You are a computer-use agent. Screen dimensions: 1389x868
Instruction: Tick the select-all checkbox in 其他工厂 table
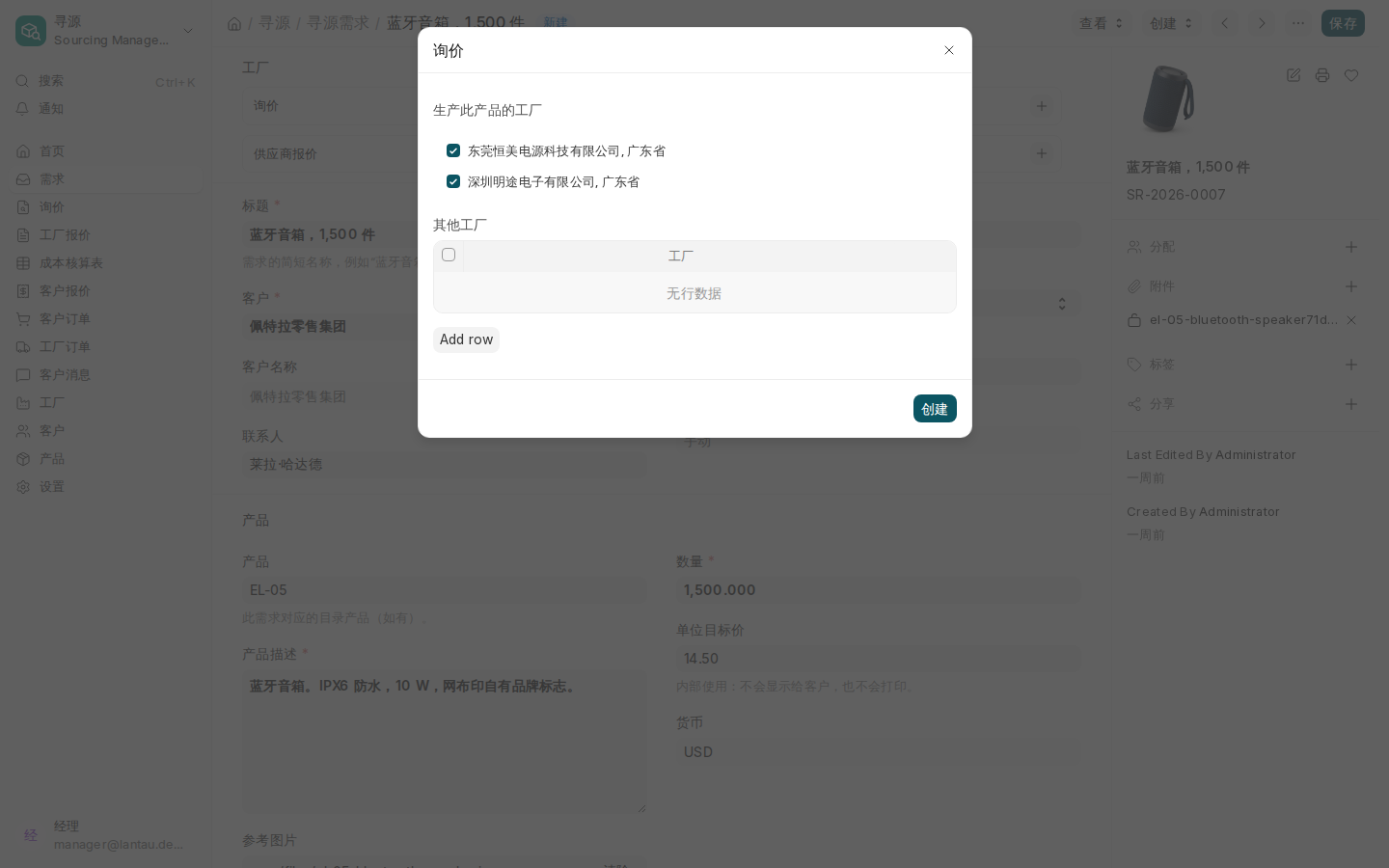coord(449,255)
